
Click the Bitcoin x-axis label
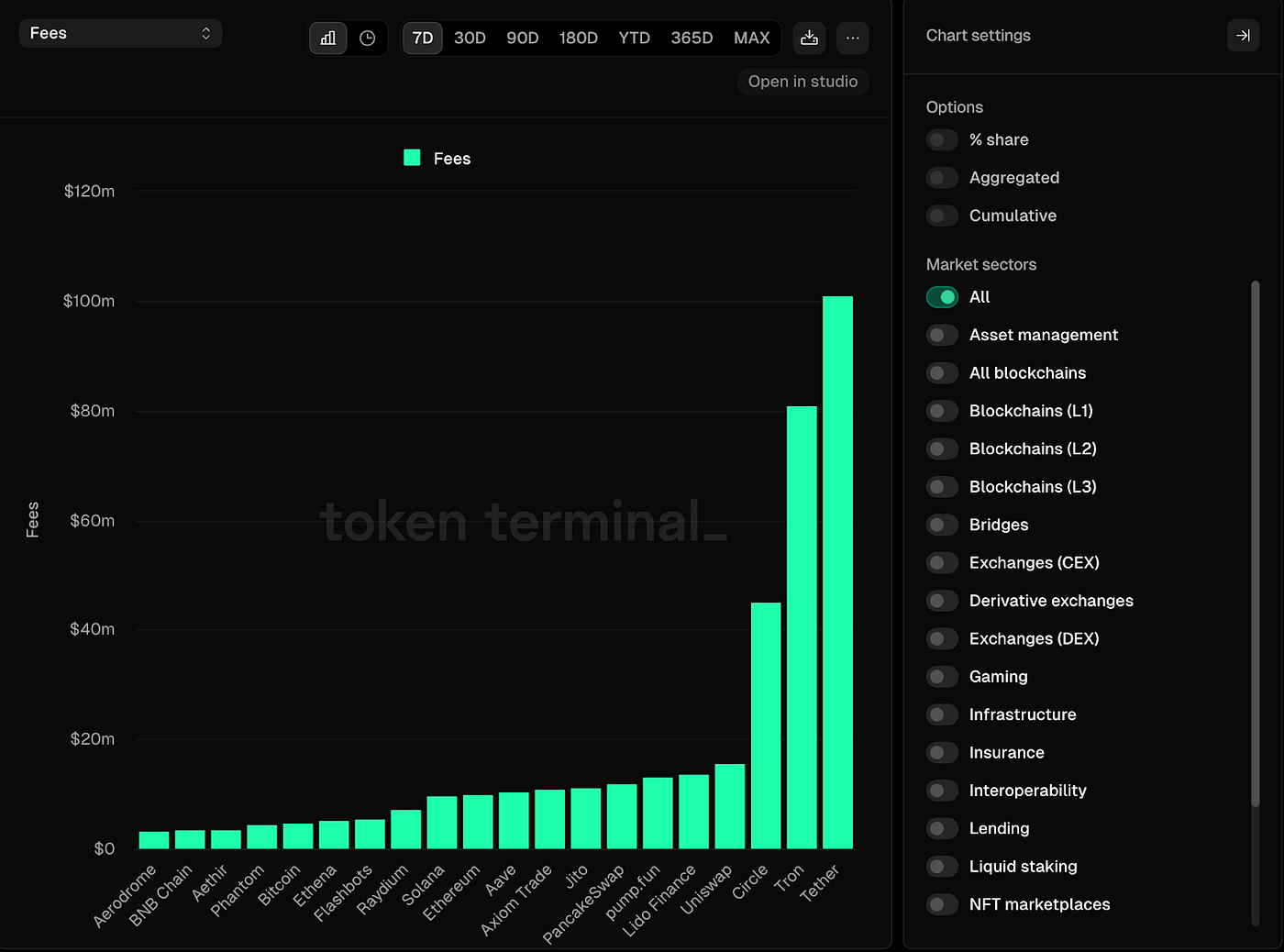pyautogui.click(x=279, y=886)
